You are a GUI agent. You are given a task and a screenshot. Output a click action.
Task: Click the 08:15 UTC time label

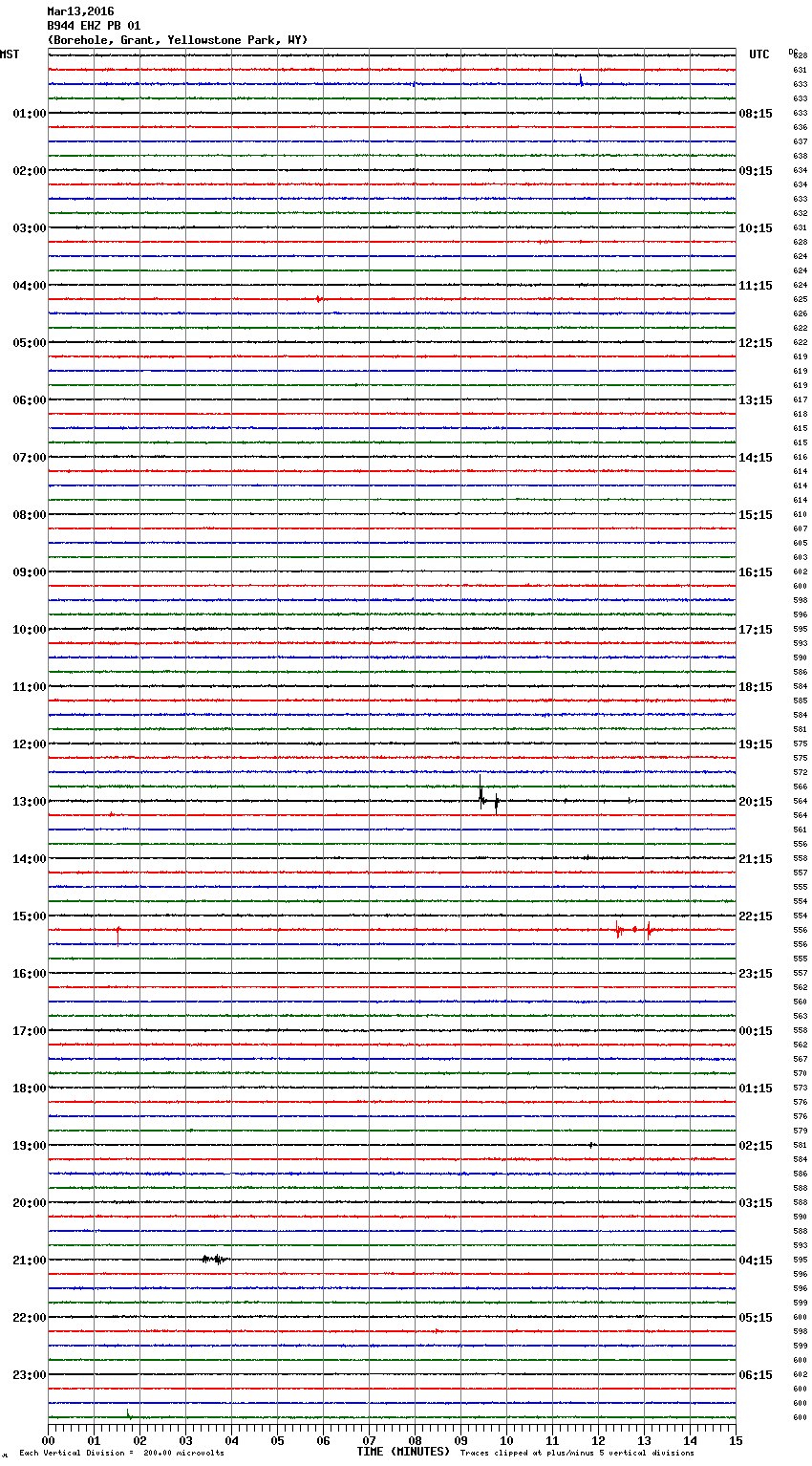click(x=756, y=114)
